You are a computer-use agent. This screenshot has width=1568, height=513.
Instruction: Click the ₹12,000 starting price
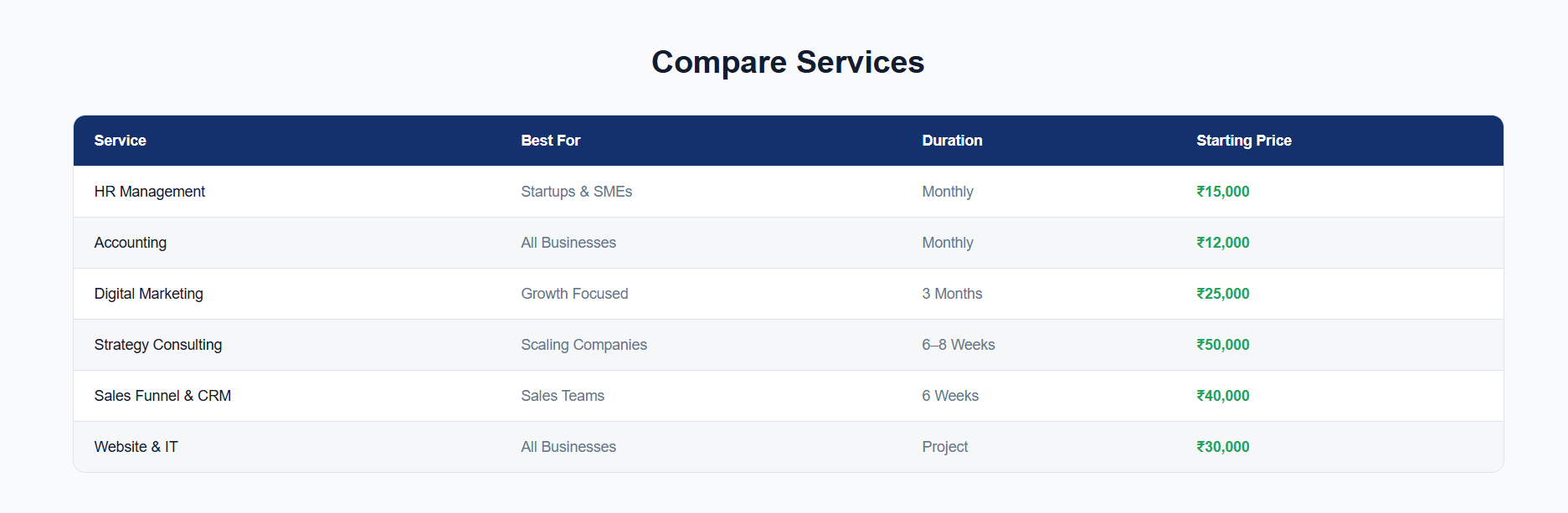[x=1222, y=243]
